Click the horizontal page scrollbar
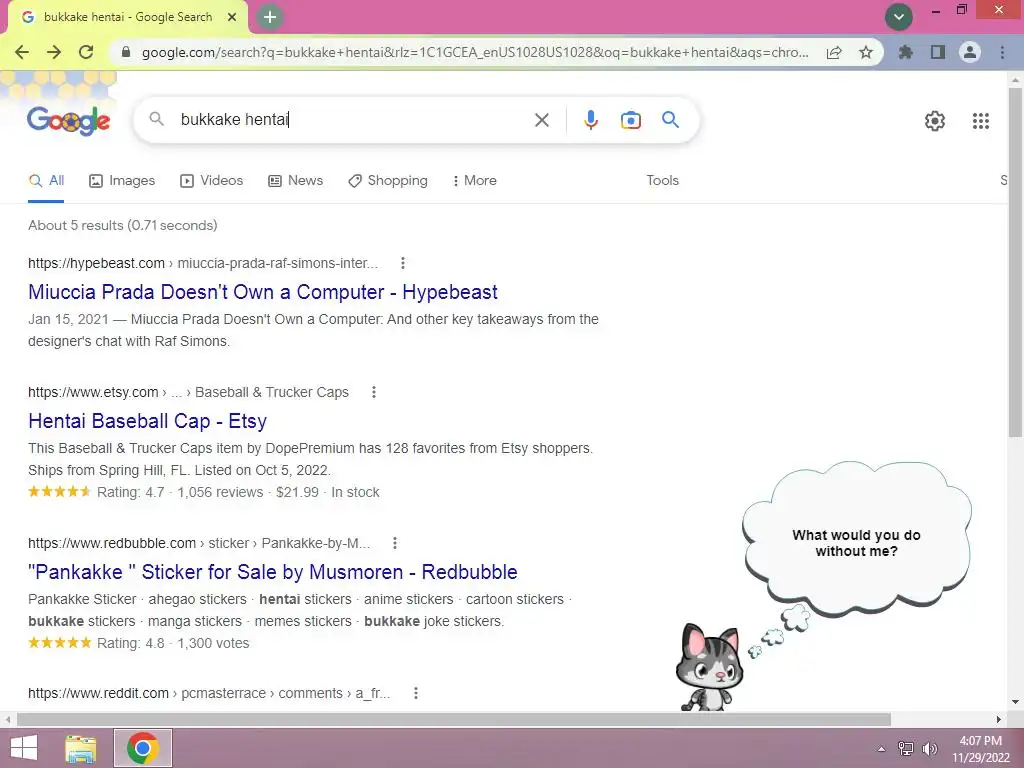Image resolution: width=1024 pixels, height=768 pixels. (454, 720)
